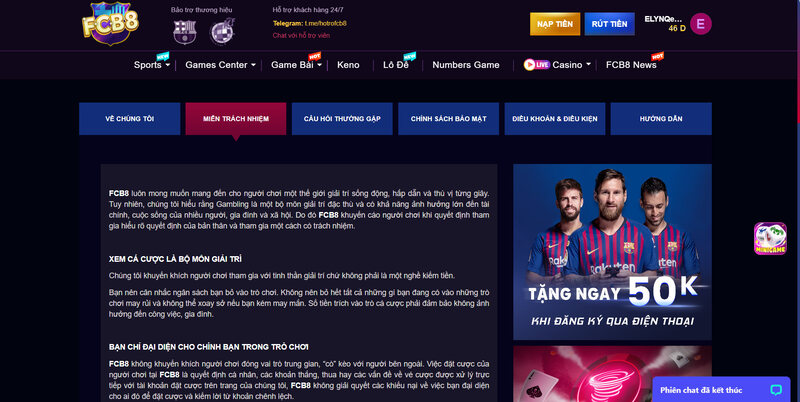
Task: Expand the Sports dropdown menu
Action: [167, 65]
